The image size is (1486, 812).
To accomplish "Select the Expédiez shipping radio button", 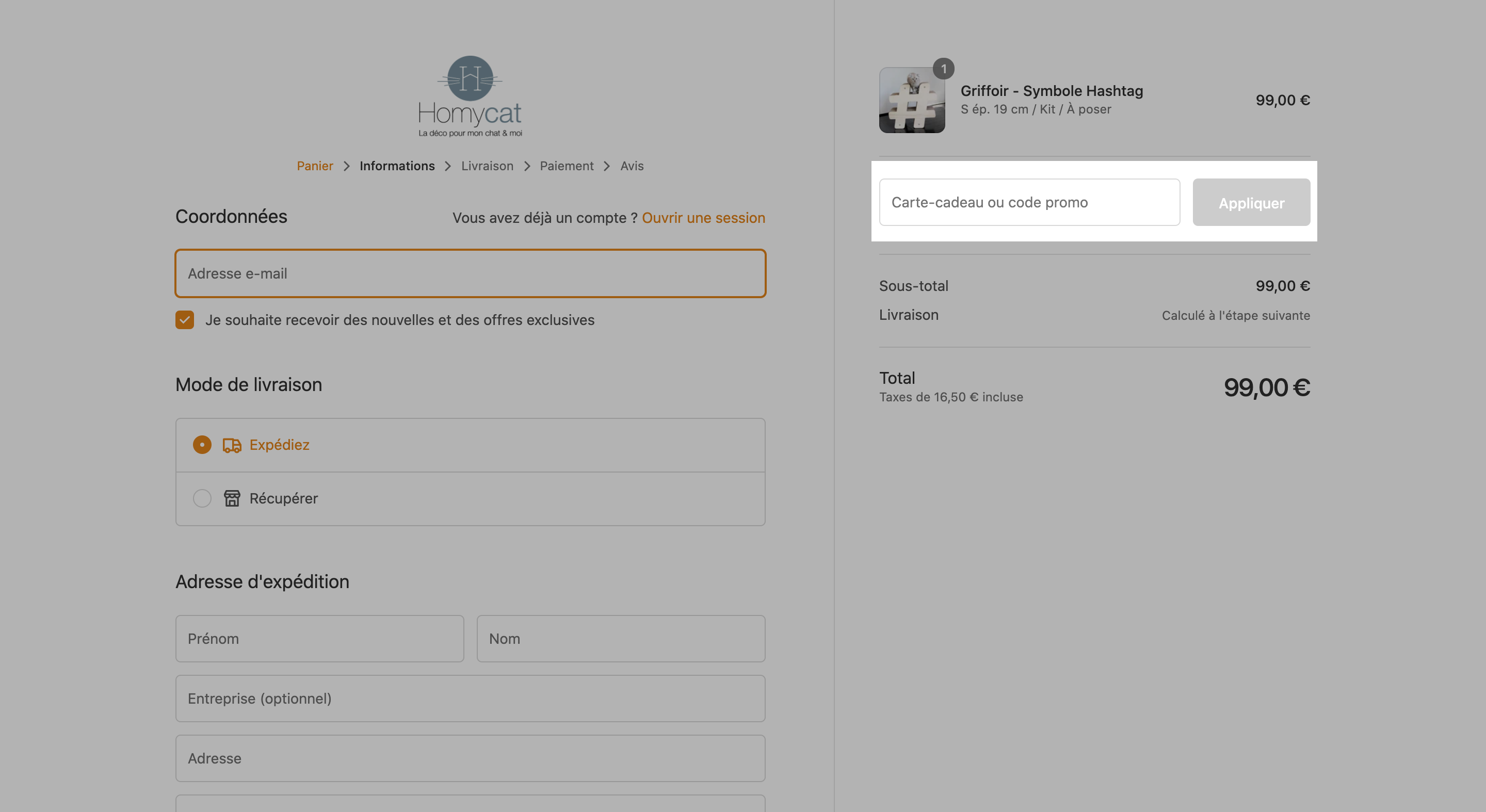I will pyautogui.click(x=202, y=445).
